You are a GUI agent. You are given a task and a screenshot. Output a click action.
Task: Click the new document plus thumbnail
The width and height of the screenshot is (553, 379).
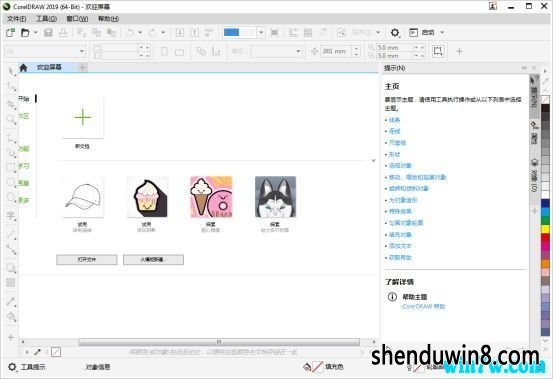coord(83,117)
